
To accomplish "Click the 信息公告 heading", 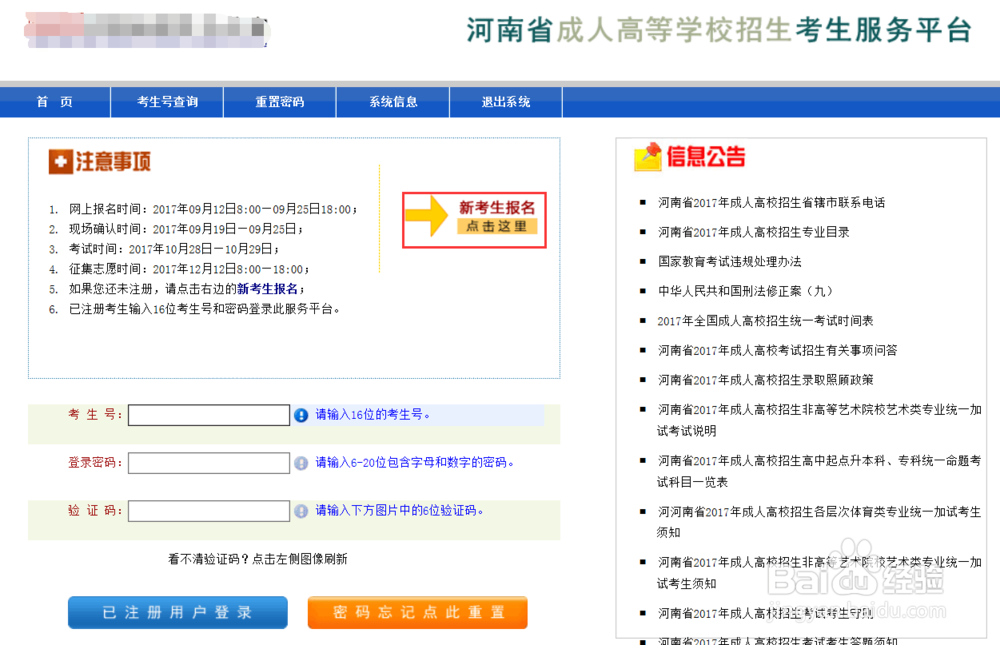I will [706, 156].
